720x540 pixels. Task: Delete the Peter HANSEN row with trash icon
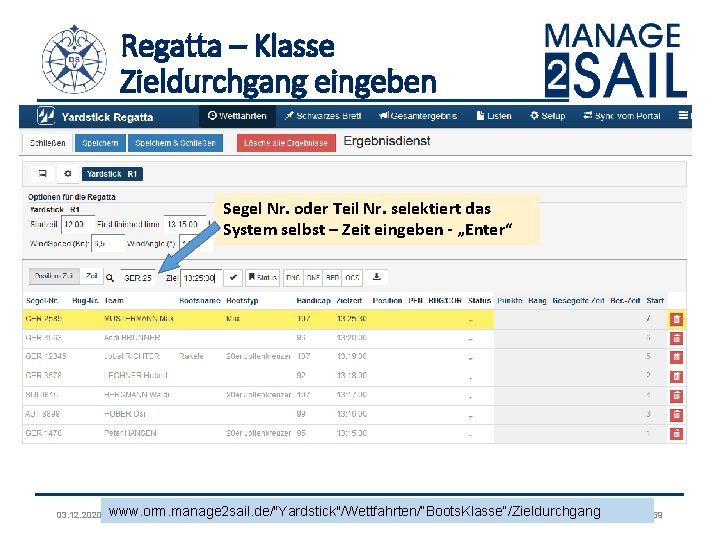[676, 433]
